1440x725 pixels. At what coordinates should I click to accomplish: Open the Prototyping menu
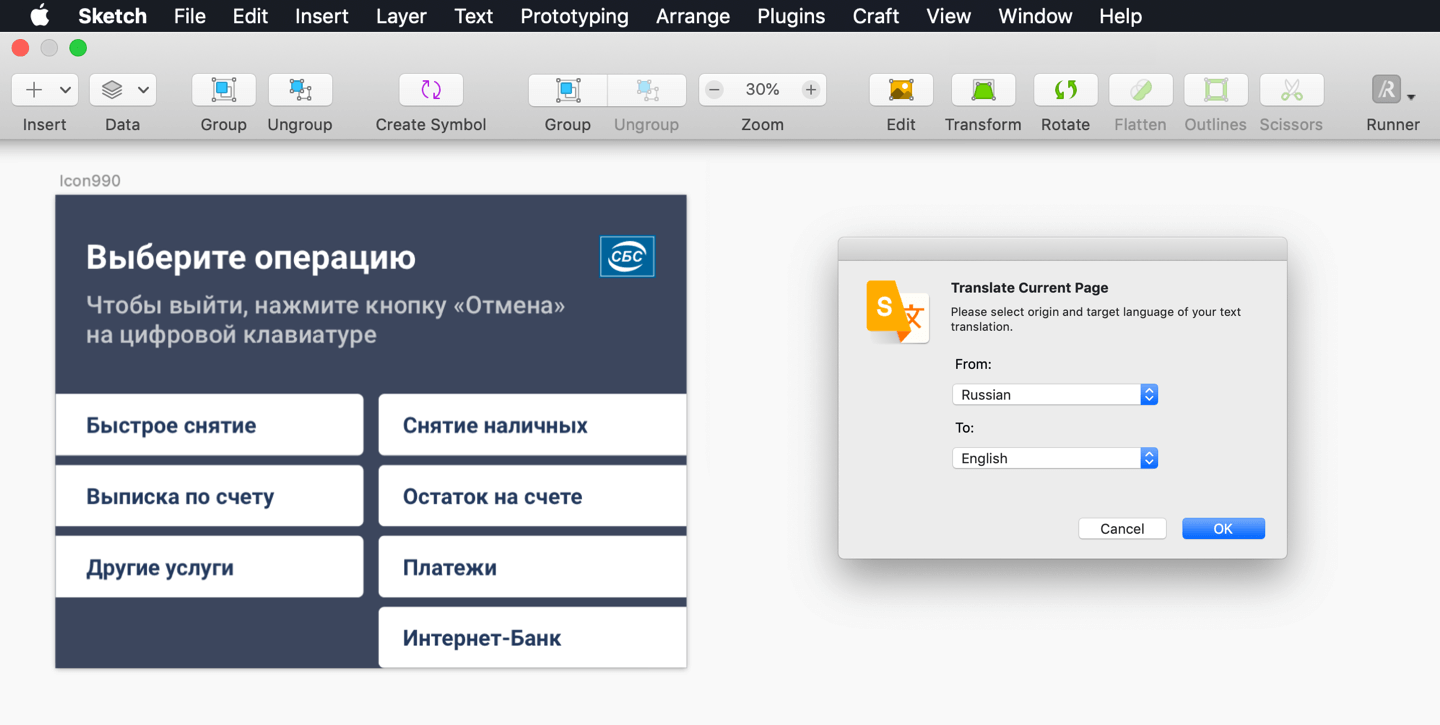click(x=574, y=16)
